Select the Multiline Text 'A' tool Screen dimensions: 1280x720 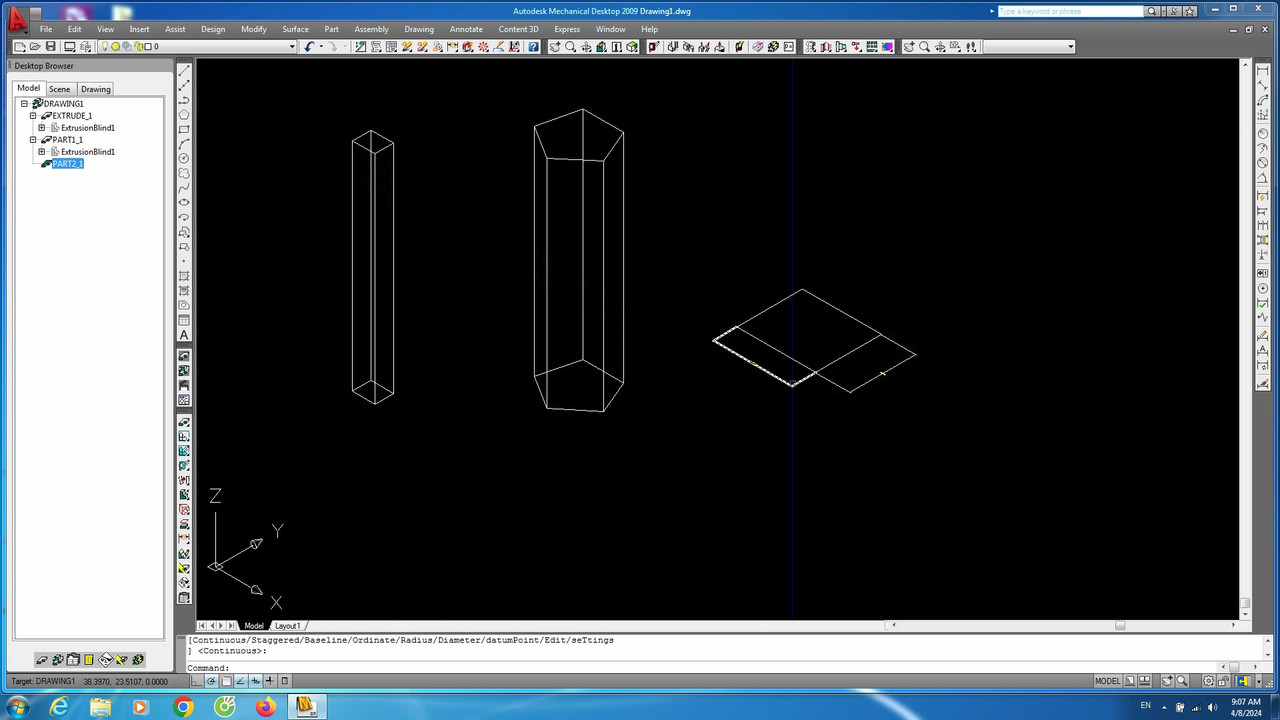click(184, 335)
